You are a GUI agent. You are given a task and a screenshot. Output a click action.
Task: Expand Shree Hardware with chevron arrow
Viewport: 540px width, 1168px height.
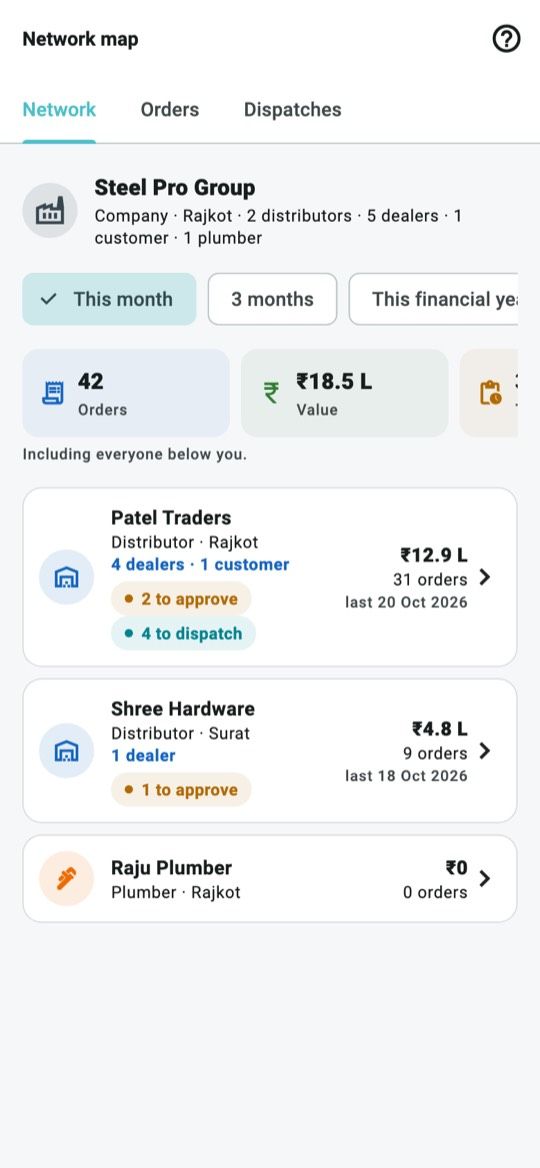[485, 751]
